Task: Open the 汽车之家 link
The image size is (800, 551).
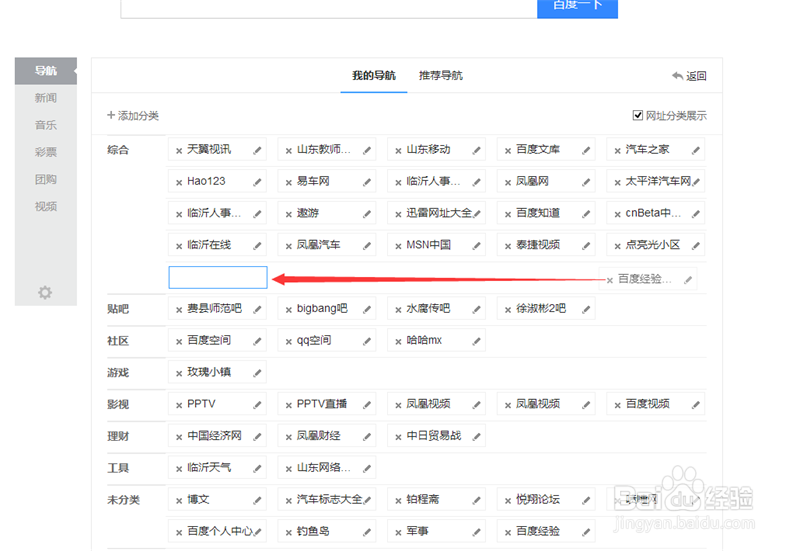Action: pos(648,150)
